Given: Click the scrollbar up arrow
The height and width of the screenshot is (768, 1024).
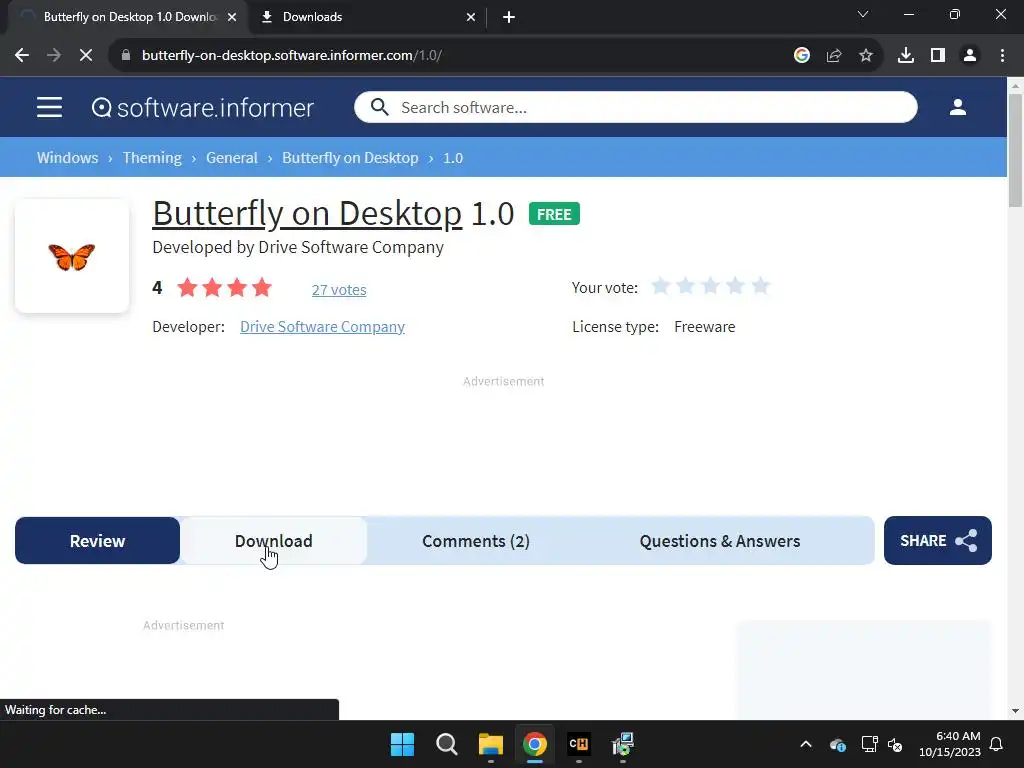Looking at the screenshot, I should coord(1015,86).
